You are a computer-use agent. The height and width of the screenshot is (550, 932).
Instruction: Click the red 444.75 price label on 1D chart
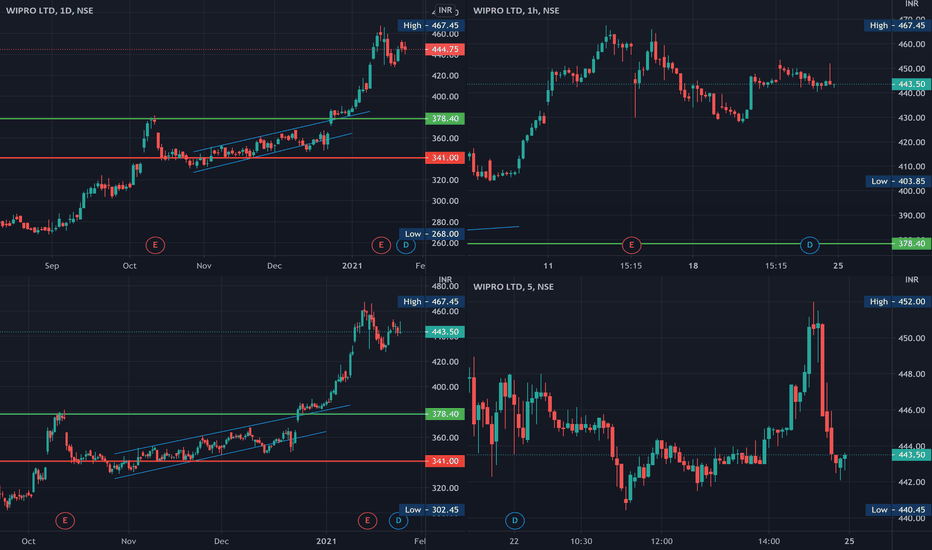(445, 49)
